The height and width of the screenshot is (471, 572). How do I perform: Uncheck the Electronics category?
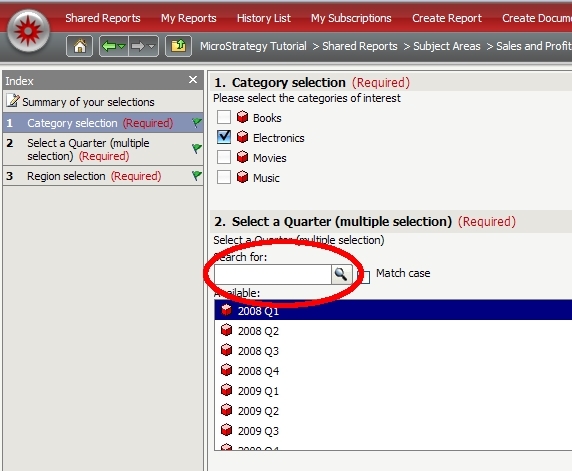pyautogui.click(x=224, y=137)
